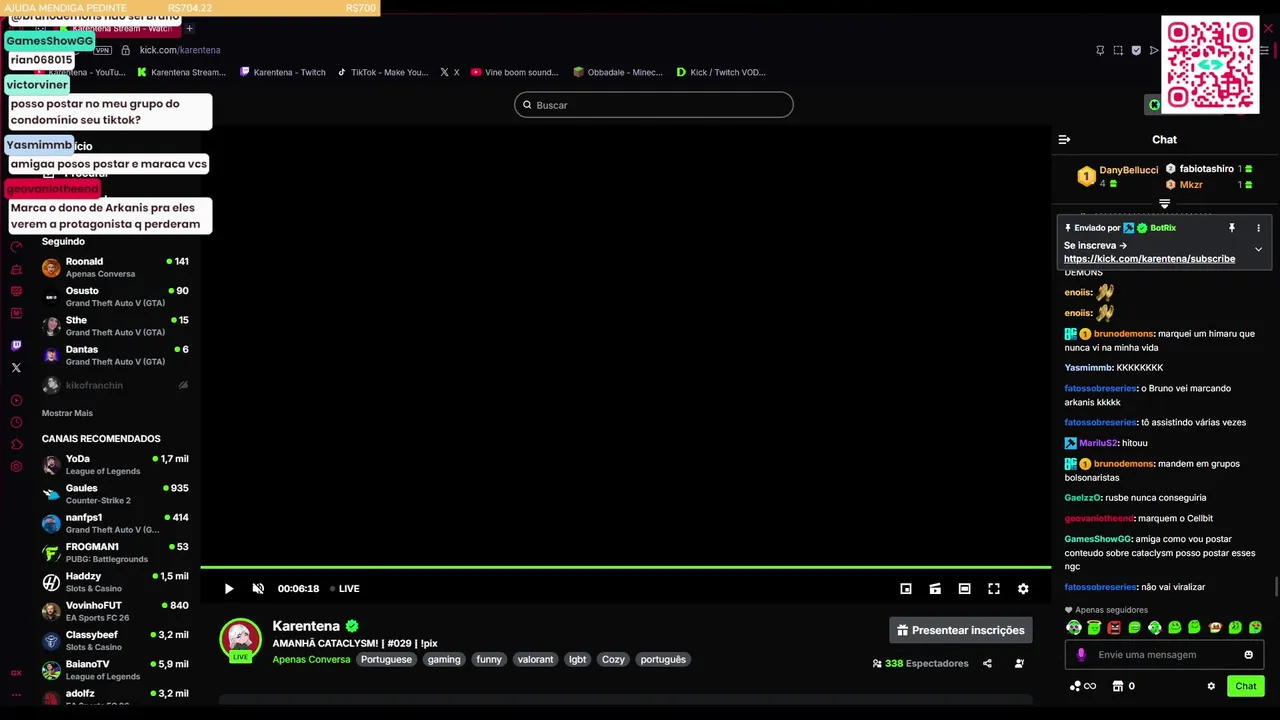Click the green stream progress bar
Screen dimensions: 1280x720
(626, 568)
